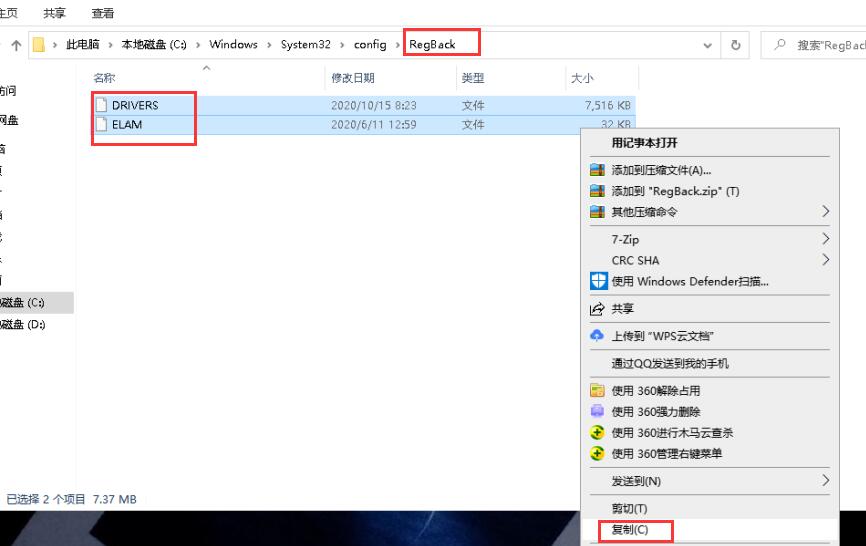Click the folder icon in address bar
The width and height of the screenshot is (866, 546).
coord(39,45)
